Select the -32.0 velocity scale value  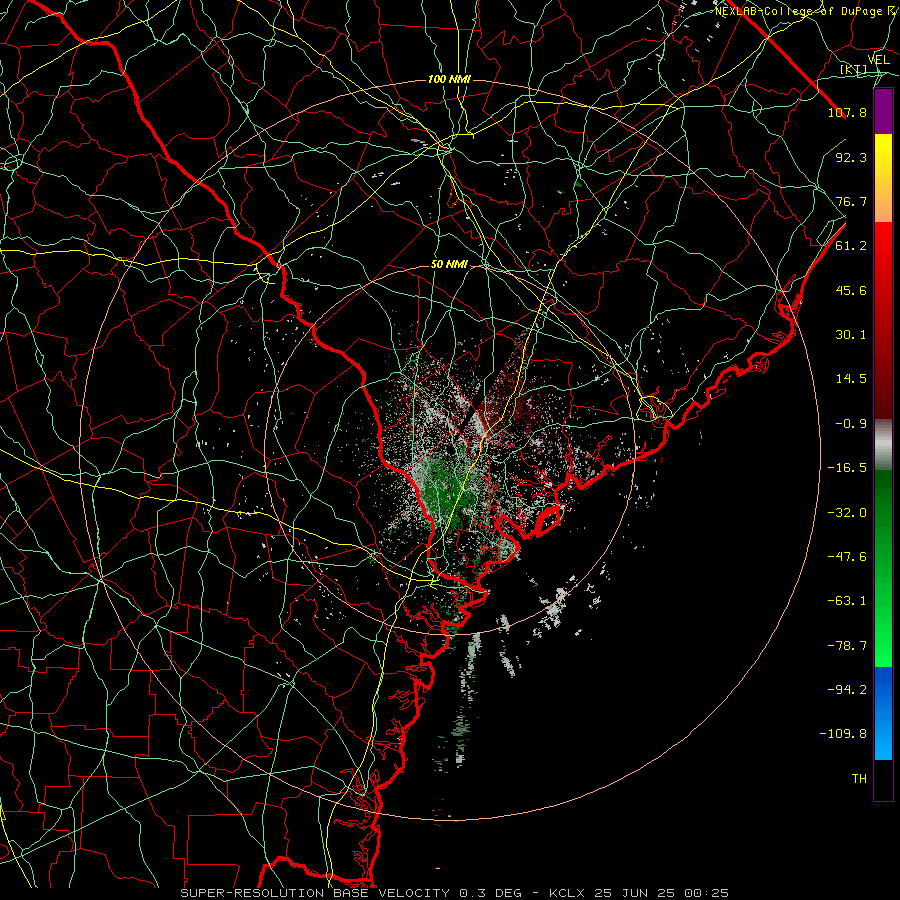[847, 513]
